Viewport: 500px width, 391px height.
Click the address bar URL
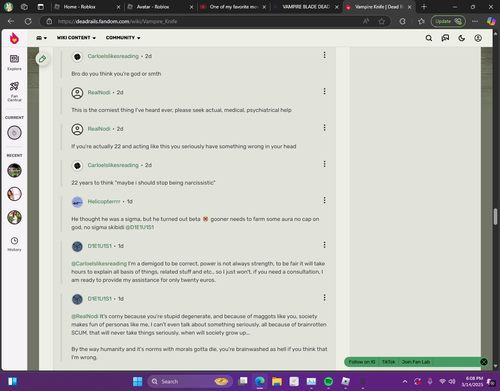(x=117, y=21)
